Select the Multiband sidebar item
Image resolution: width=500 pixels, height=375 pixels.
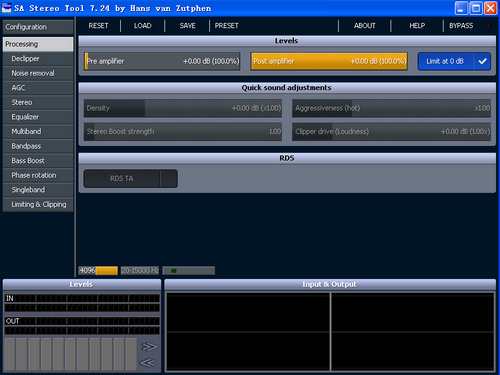point(38,131)
